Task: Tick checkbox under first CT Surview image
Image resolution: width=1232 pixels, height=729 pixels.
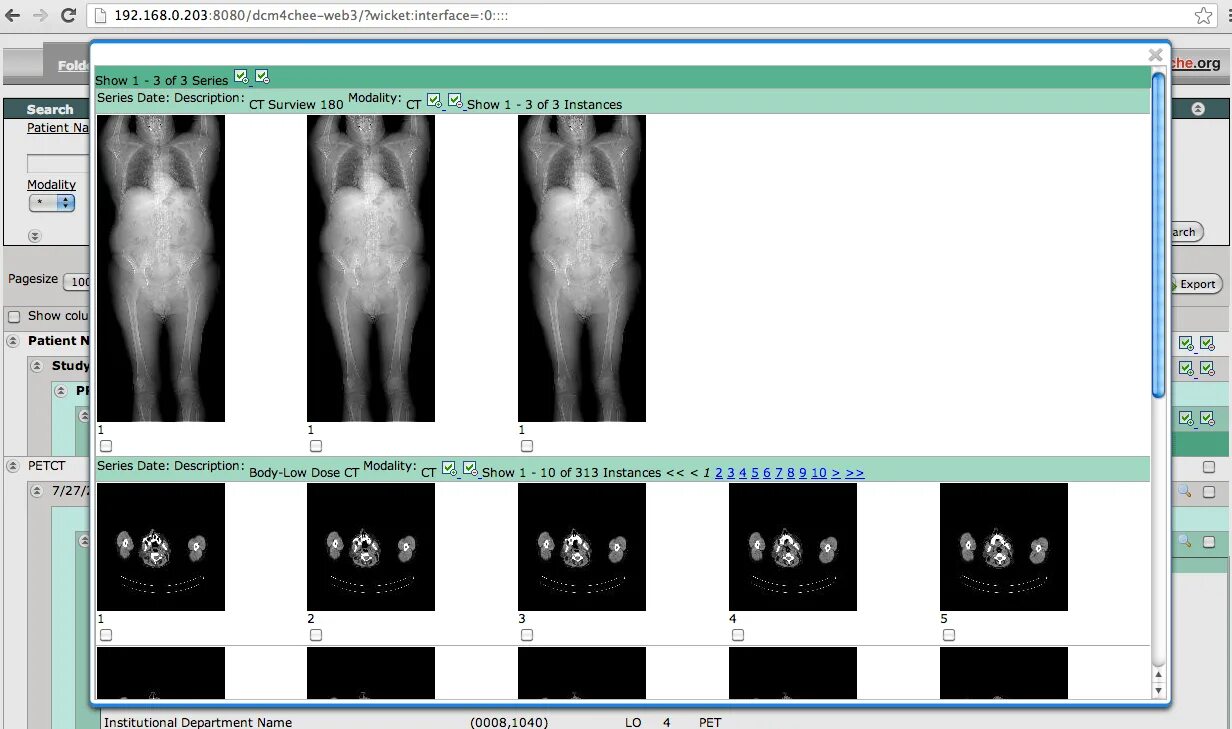Action: point(106,446)
